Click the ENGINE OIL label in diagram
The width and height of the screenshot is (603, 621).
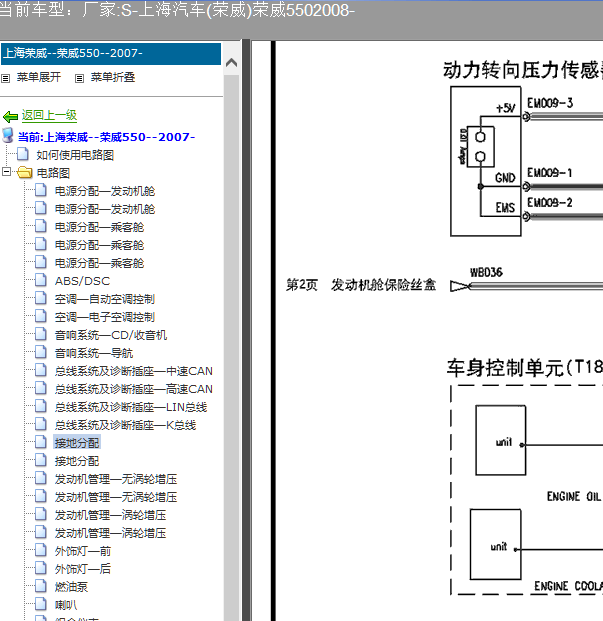point(574,497)
